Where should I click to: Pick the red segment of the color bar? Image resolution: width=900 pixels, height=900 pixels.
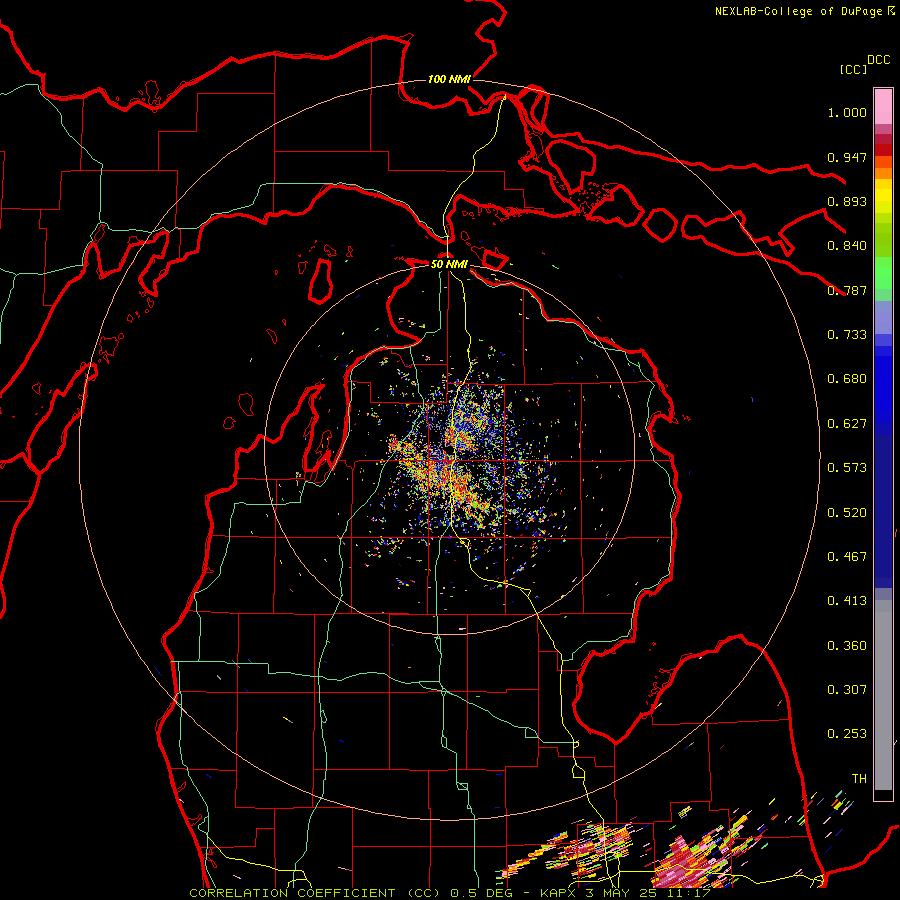(x=883, y=150)
